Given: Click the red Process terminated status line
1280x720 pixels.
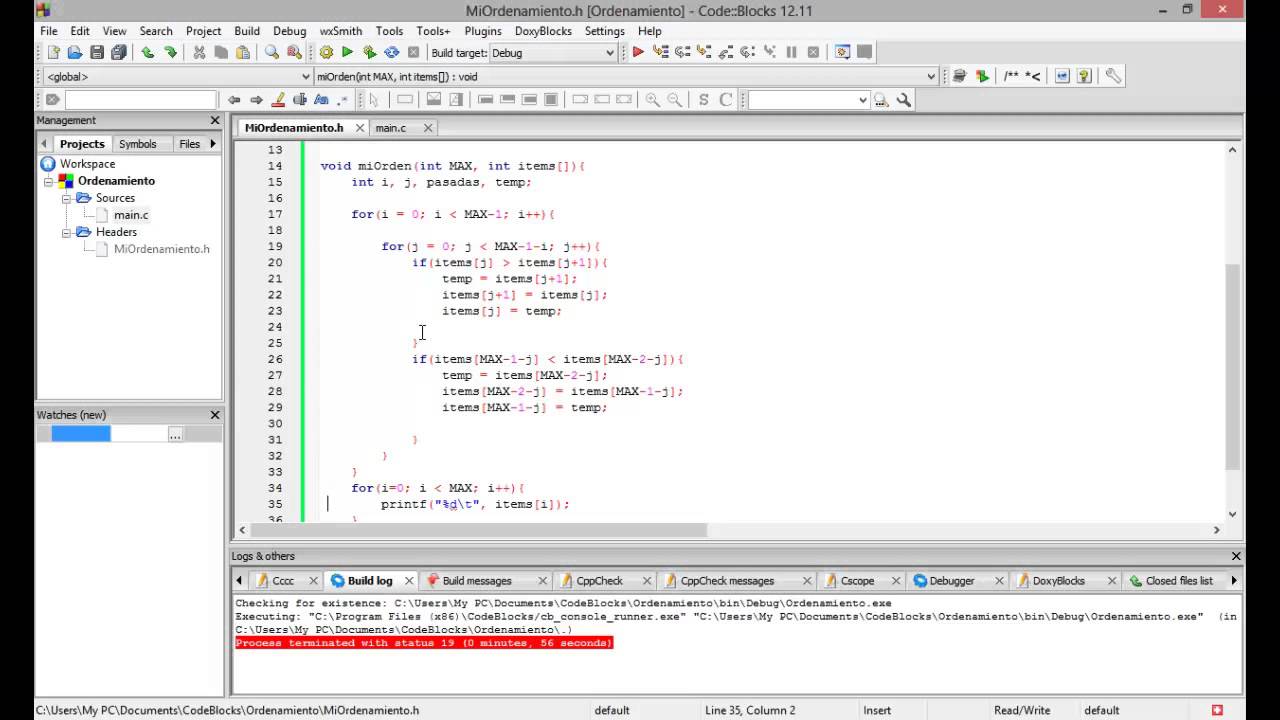Looking at the screenshot, I should [424, 643].
